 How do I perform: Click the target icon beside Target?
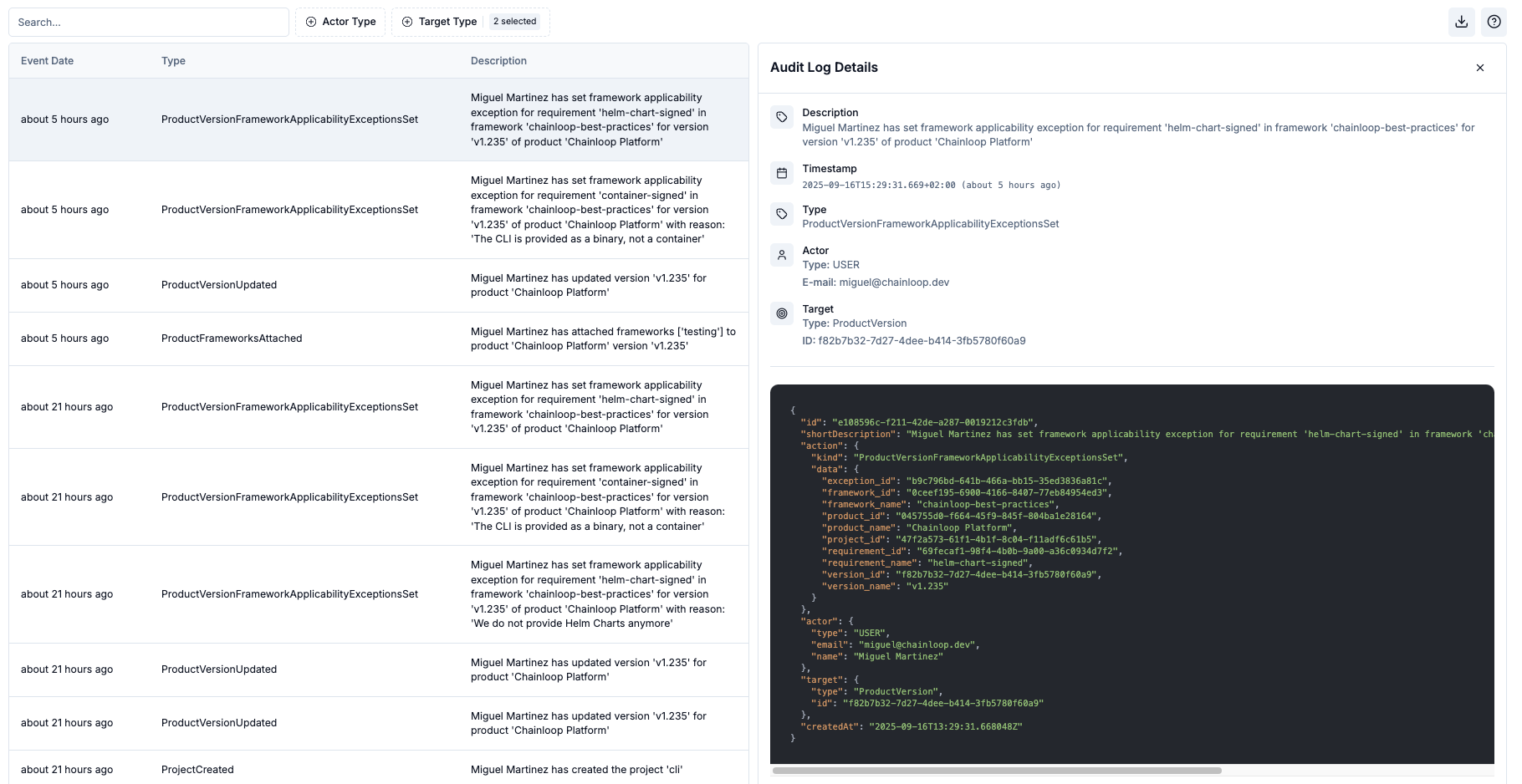[781, 313]
